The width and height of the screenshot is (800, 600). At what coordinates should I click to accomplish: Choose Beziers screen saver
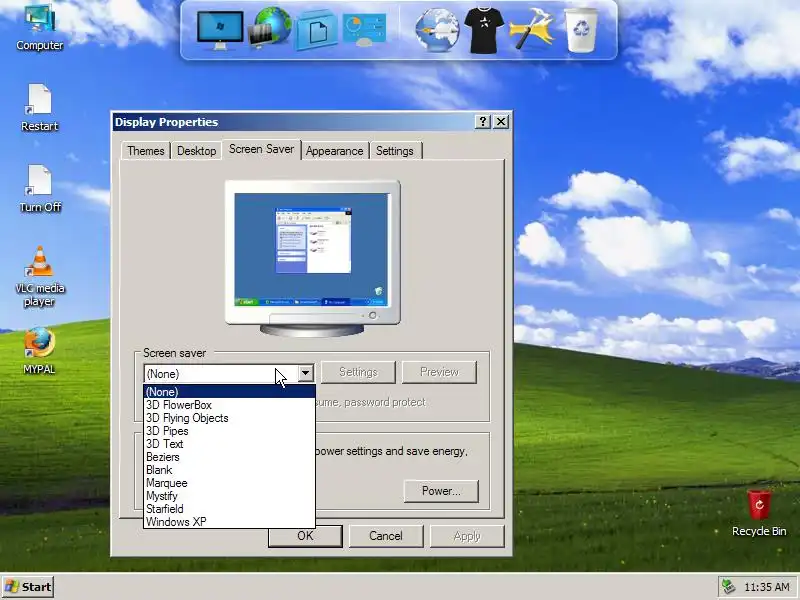point(230,457)
